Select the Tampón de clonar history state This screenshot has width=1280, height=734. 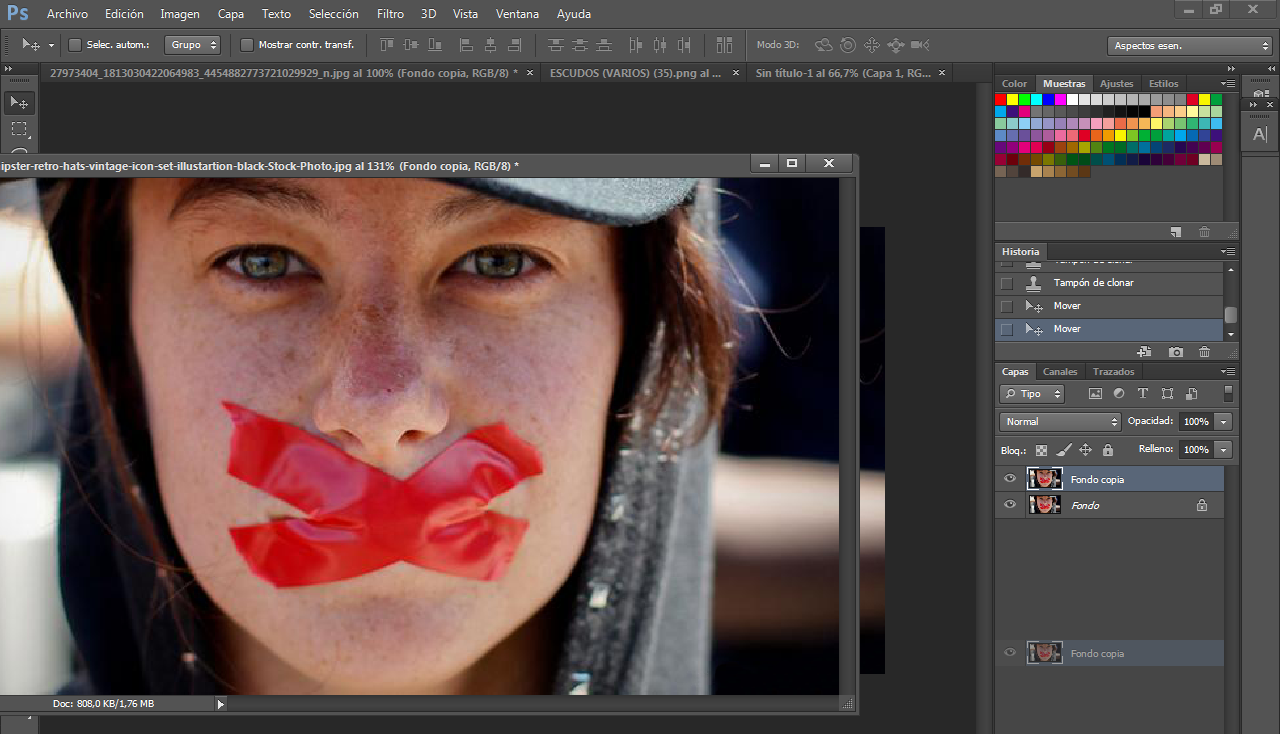coord(1093,283)
